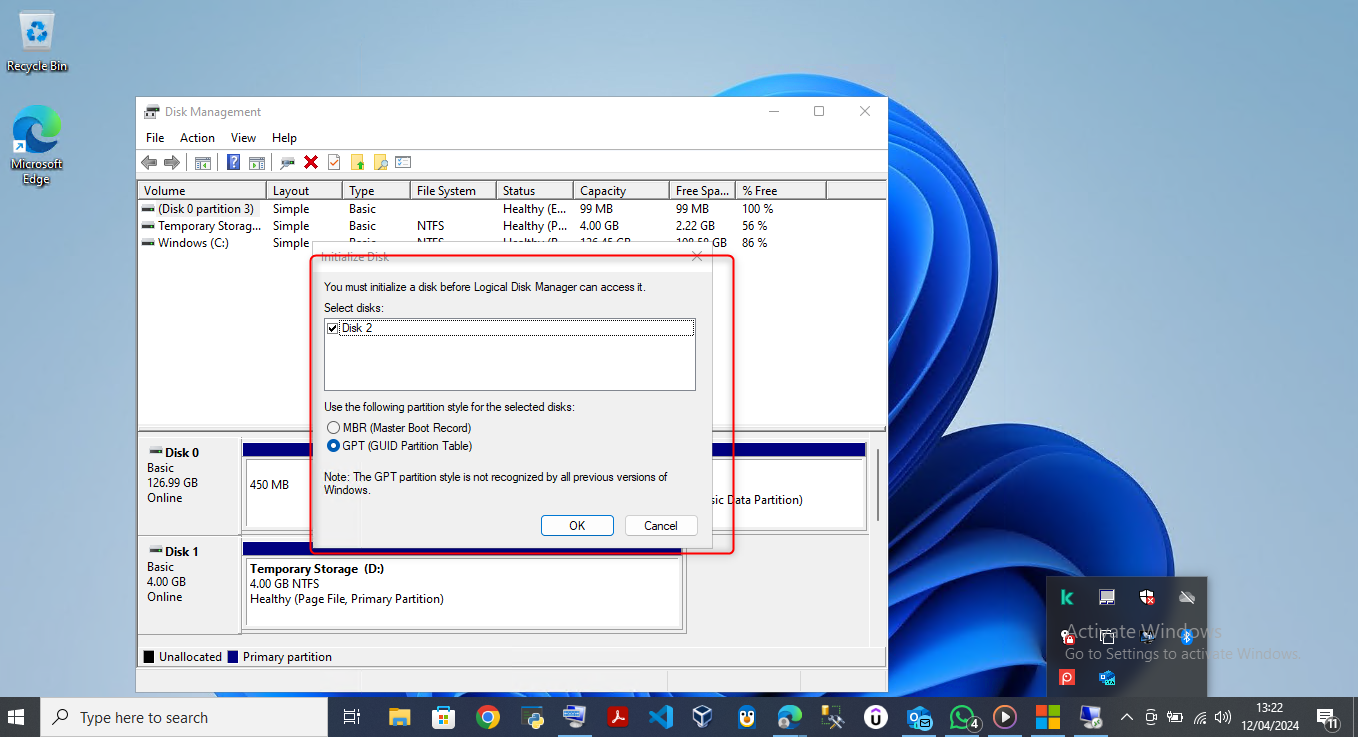
Task: Click the Forward arrow in Disk Management toolbar
Action: pos(172,162)
